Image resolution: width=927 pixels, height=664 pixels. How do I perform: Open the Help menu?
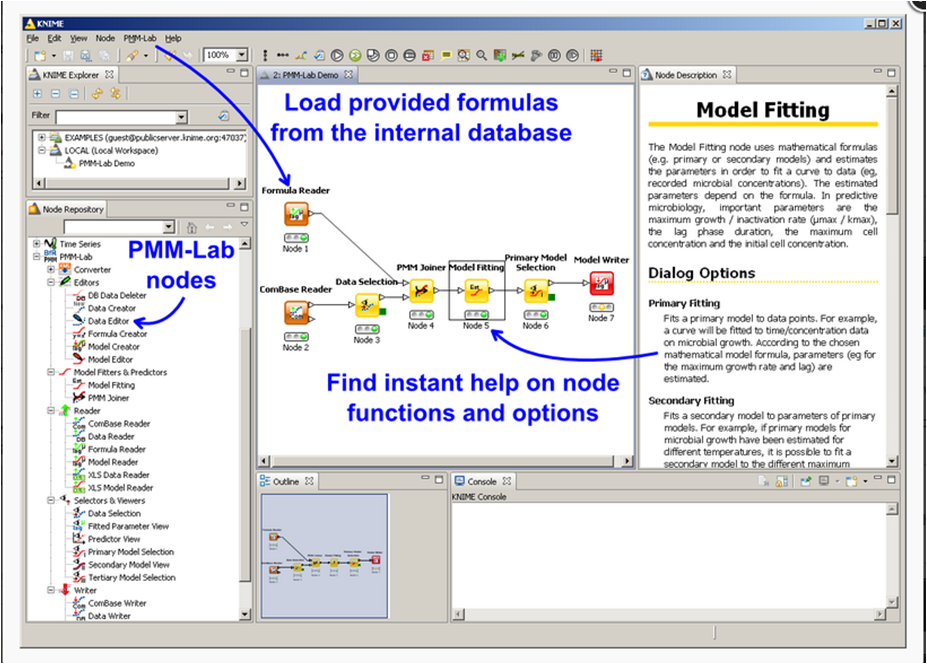coord(173,38)
